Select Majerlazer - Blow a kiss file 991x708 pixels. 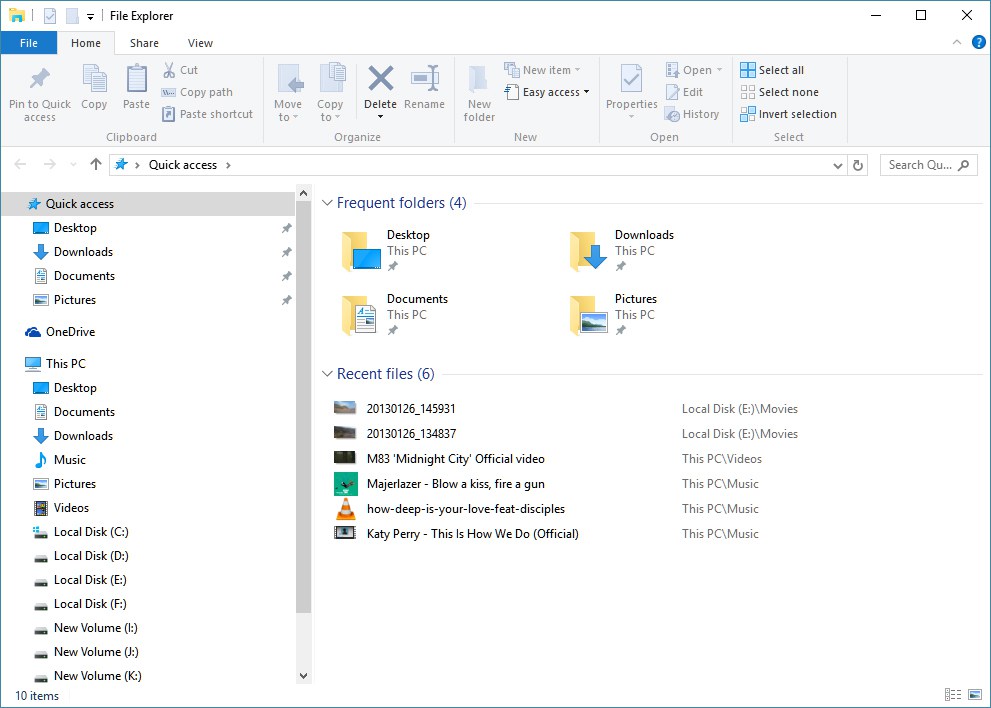click(x=455, y=484)
